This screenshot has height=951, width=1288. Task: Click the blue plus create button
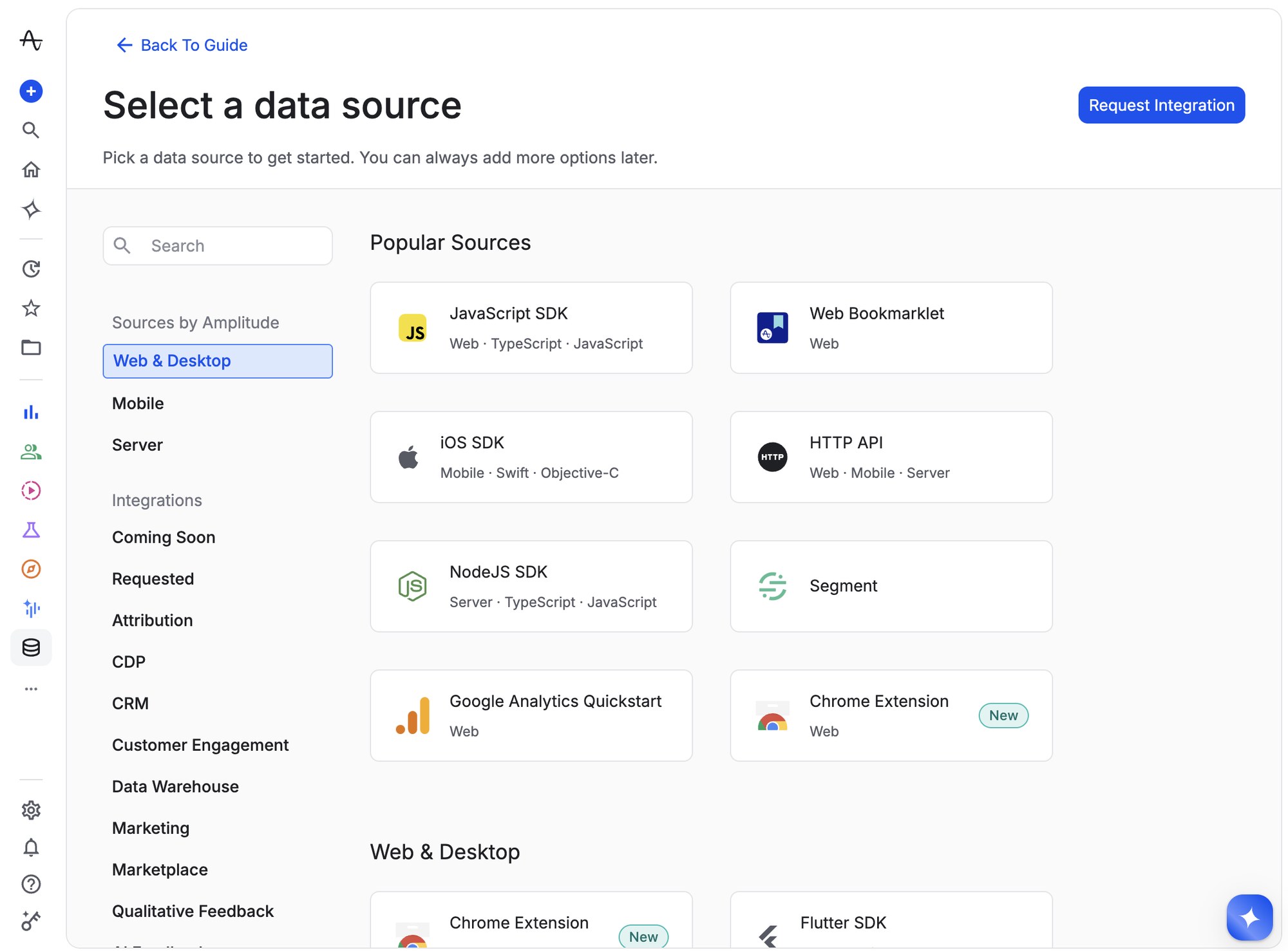pos(31,91)
